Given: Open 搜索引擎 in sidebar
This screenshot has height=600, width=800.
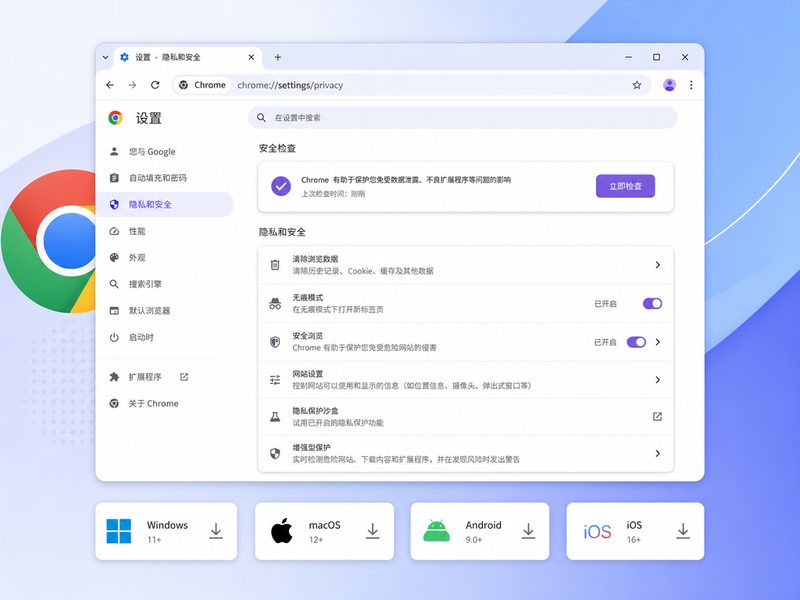Looking at the screenshot, I should [x=165, y=284].
